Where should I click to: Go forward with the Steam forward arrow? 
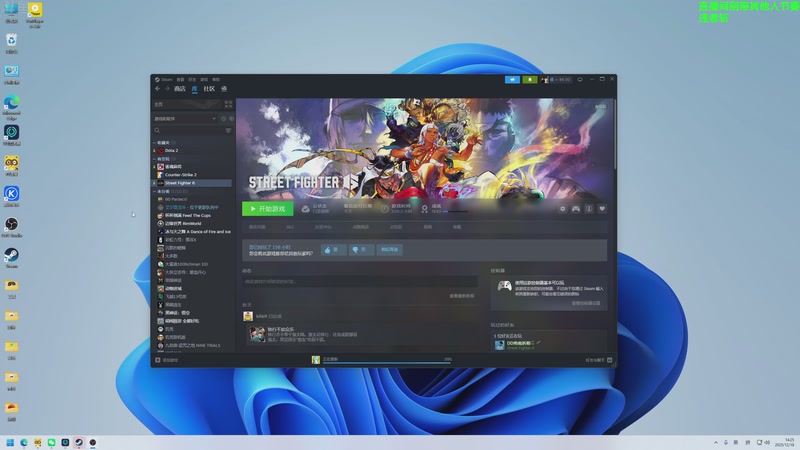167,89
